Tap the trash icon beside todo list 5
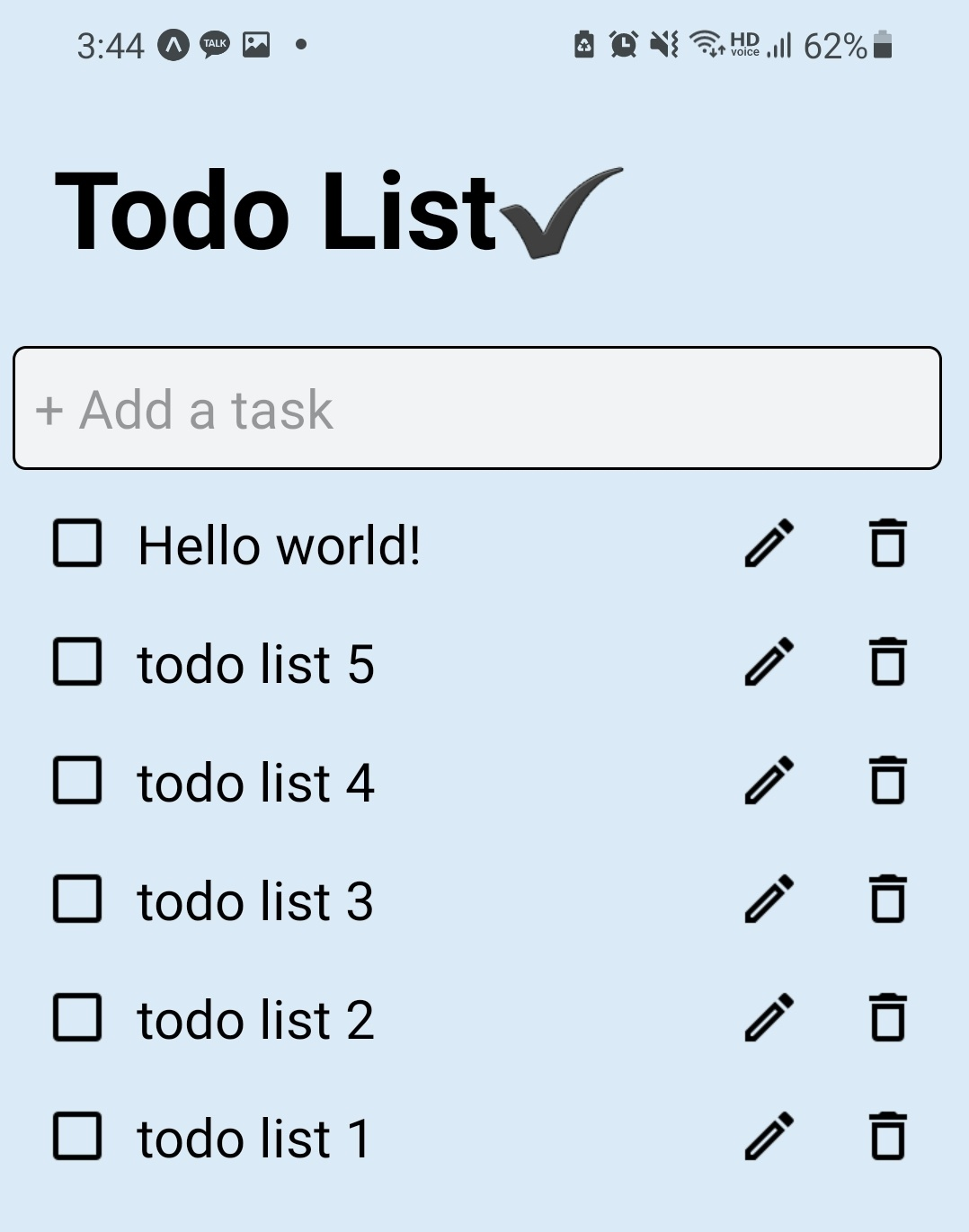This screenshot has height=1232, width=969. (x=888, y=663)
